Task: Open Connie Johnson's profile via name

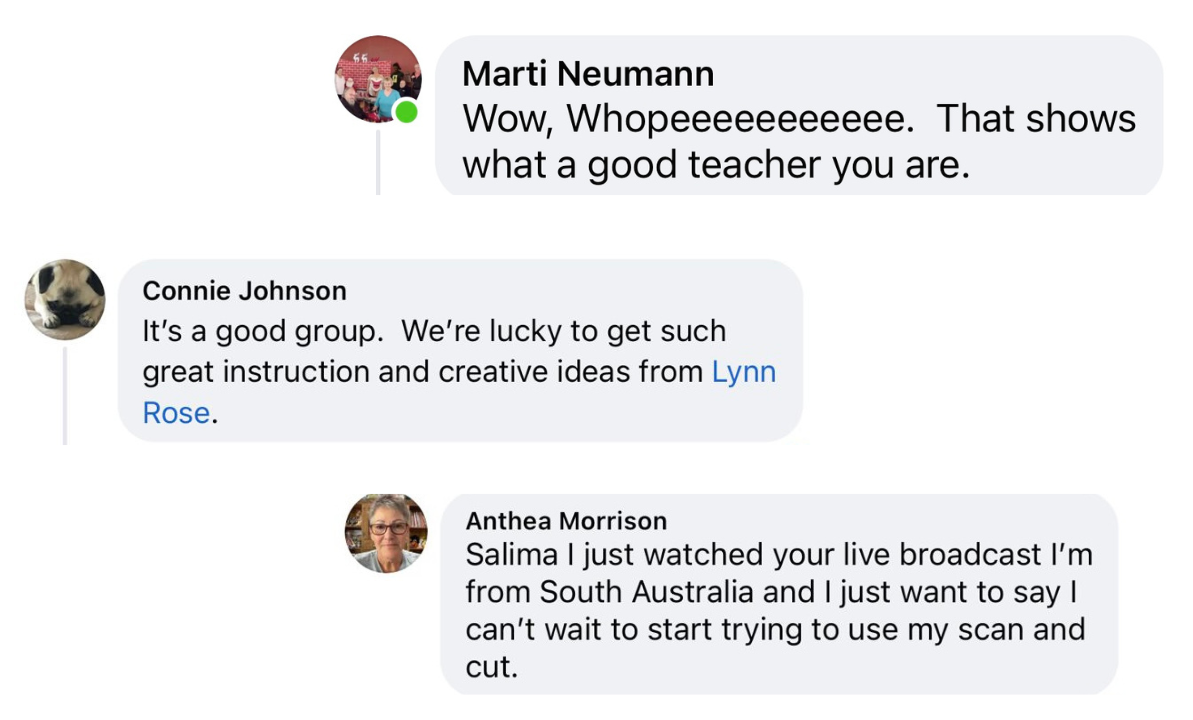Action: pos(244,291)
